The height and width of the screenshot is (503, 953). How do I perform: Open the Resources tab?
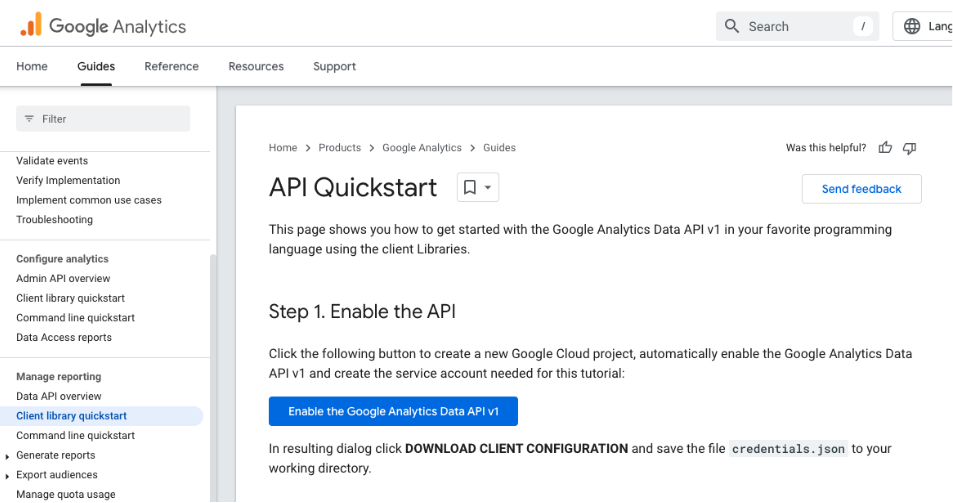(256, 66)
